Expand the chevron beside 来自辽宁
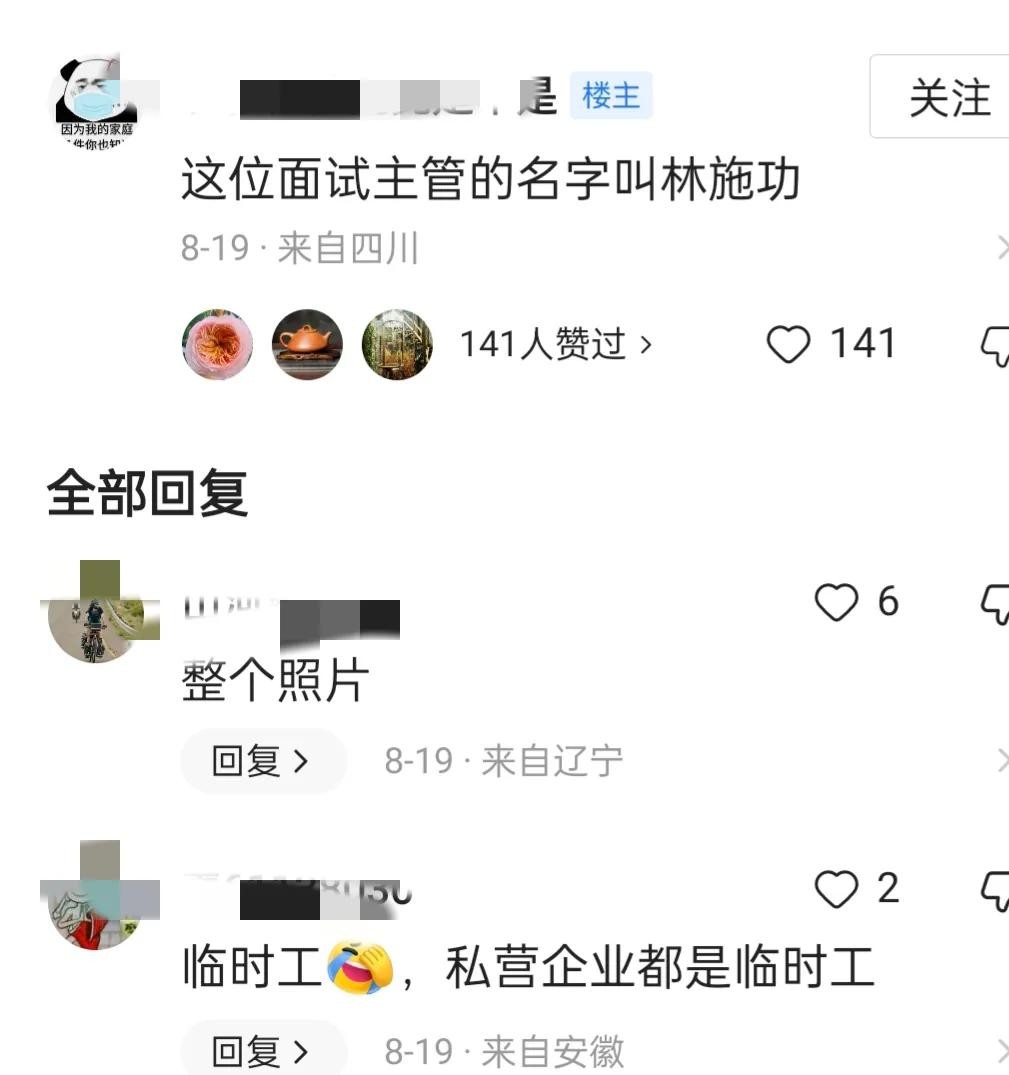This screenshot has width=1009, height=1075. point(1002,761)
